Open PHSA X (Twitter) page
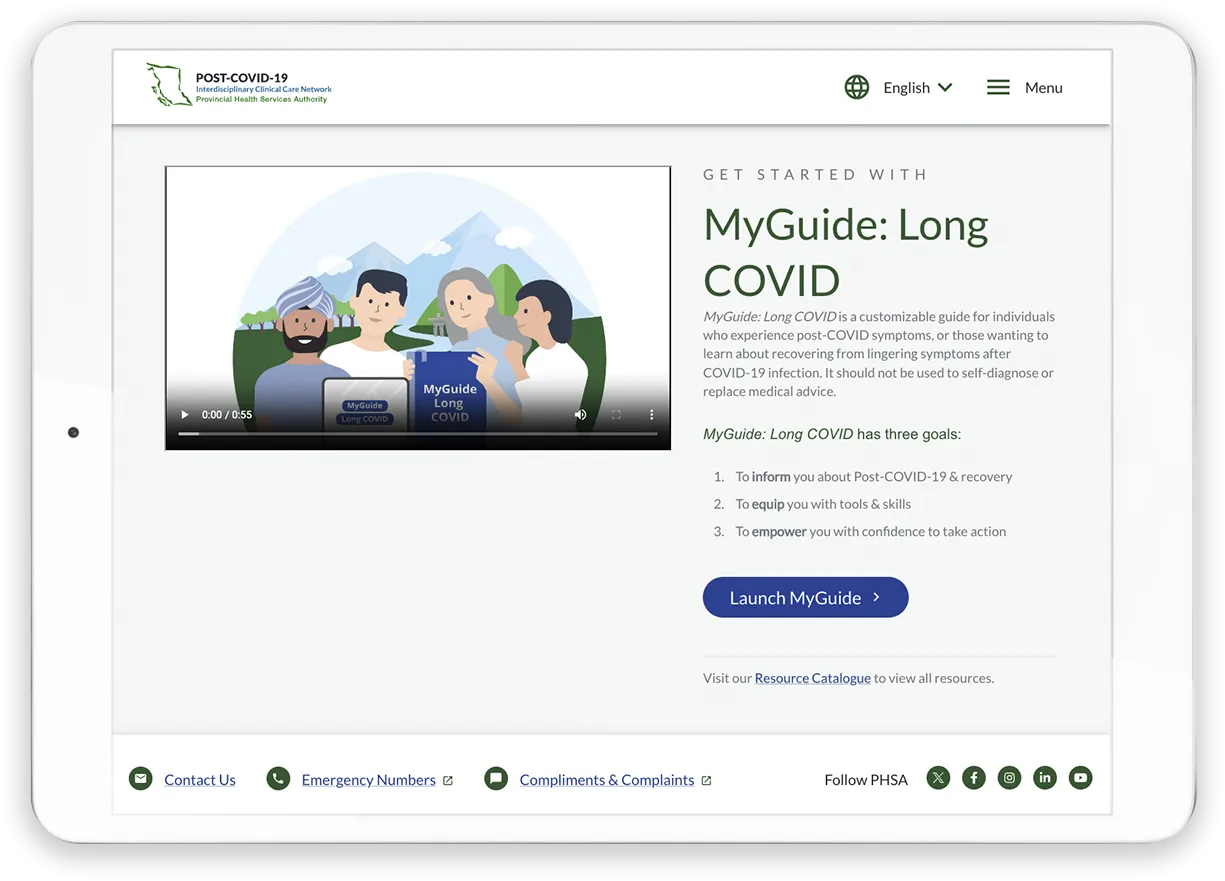This screenshot has width=1225, height=881. click(x=938, y=778)
